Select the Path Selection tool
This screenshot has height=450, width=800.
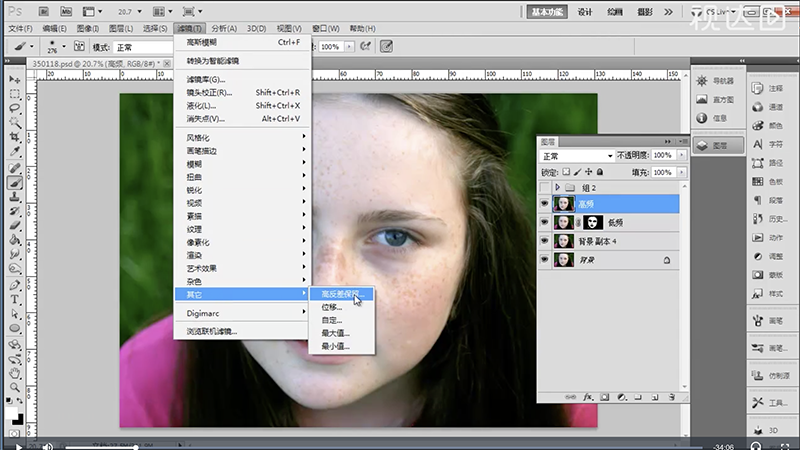[x=15, y=314]
